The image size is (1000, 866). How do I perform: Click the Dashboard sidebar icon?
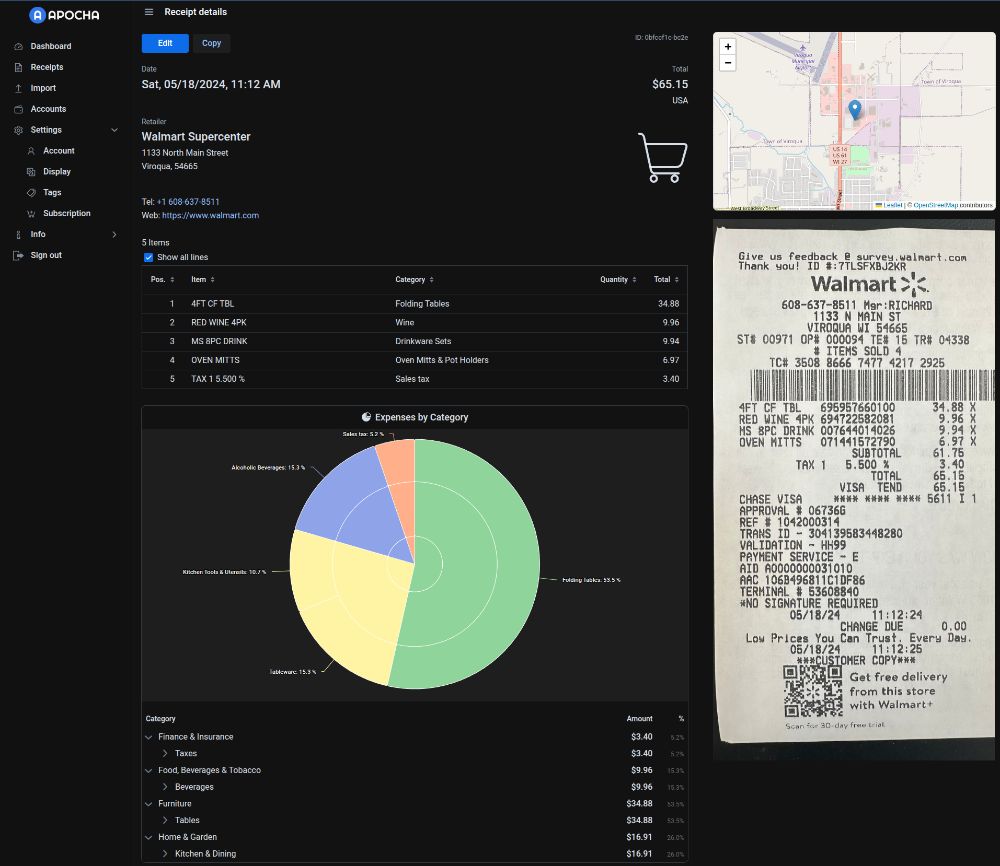[18, 47]
